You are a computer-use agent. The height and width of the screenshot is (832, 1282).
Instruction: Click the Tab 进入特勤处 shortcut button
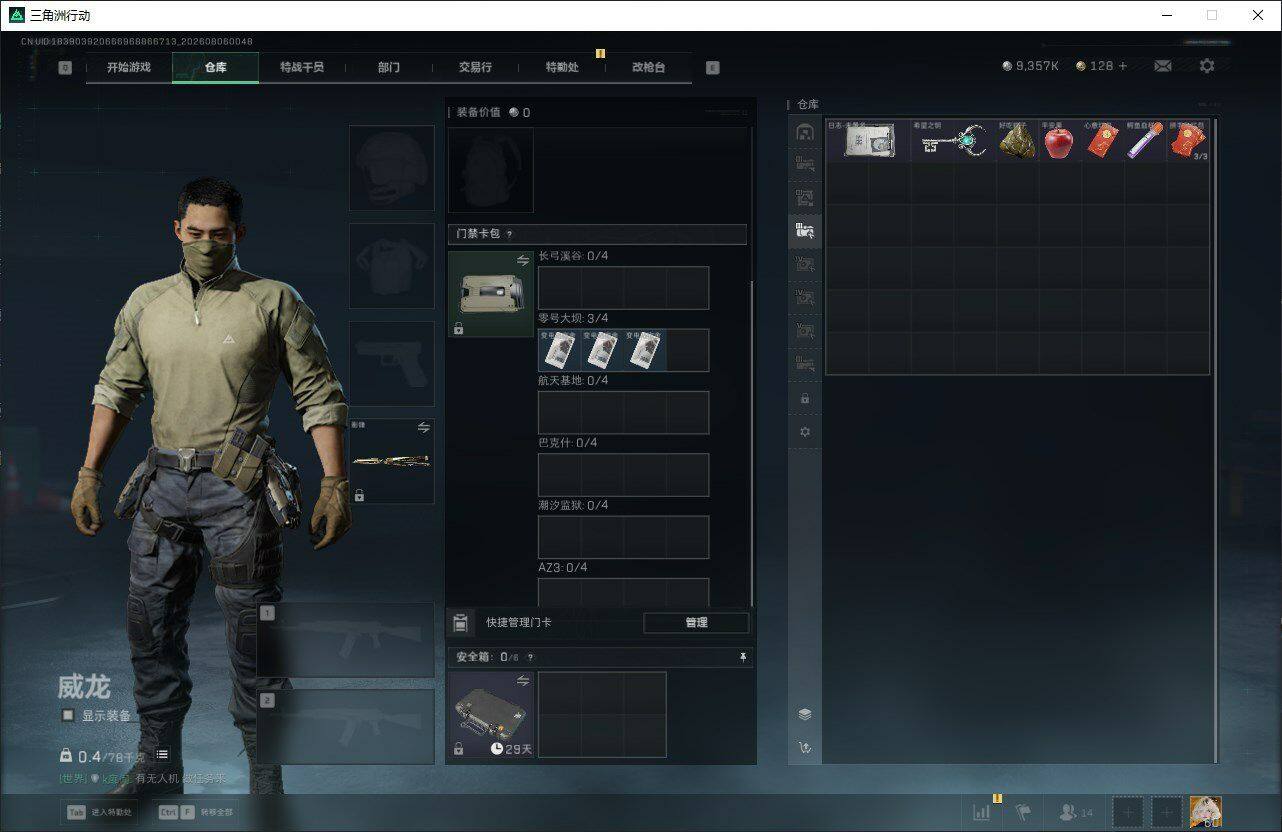tap(101, 812)
